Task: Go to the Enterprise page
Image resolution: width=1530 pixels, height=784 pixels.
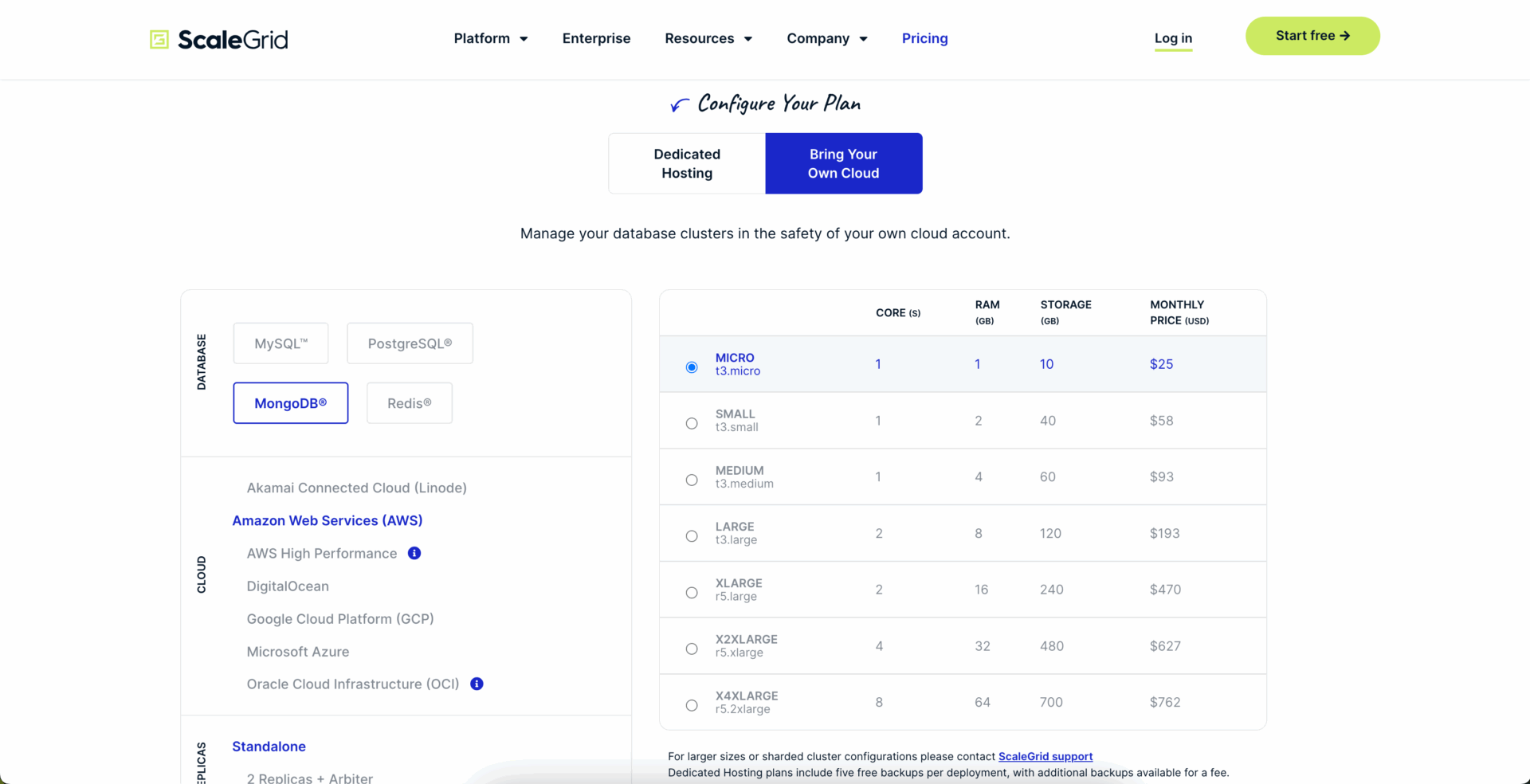Action: point(596,38)
